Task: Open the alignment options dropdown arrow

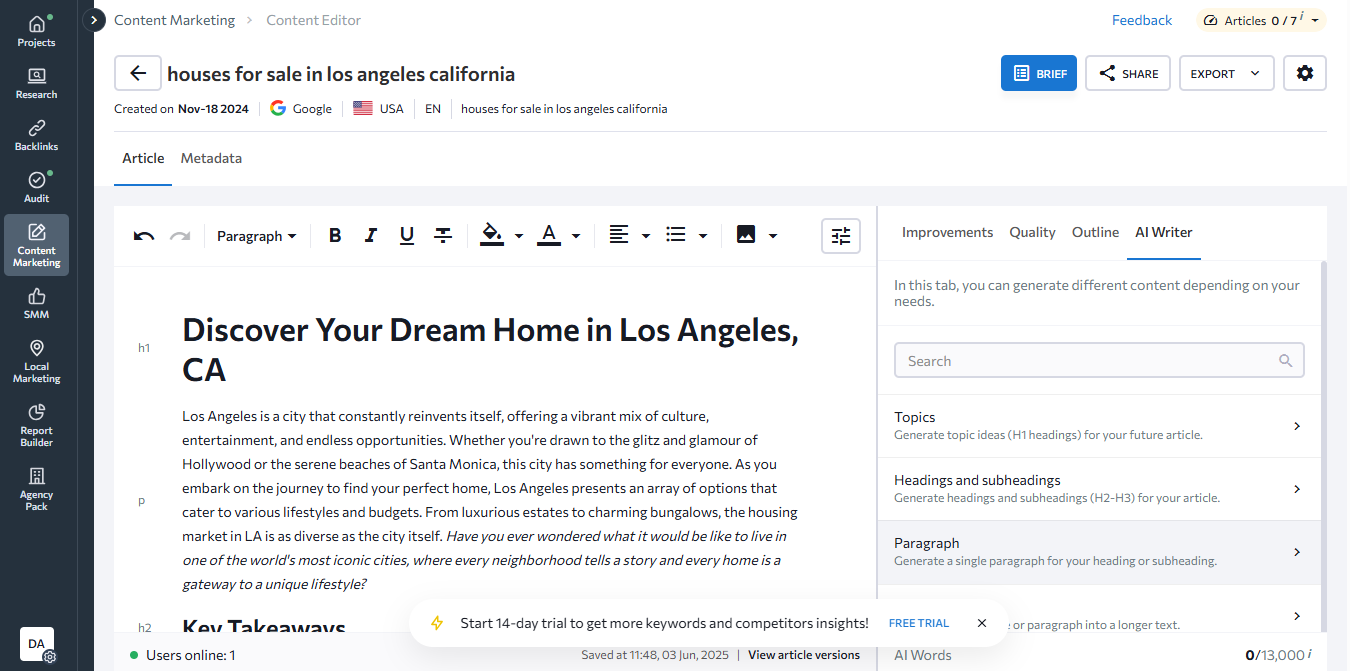Action: (x=646, y=236)
